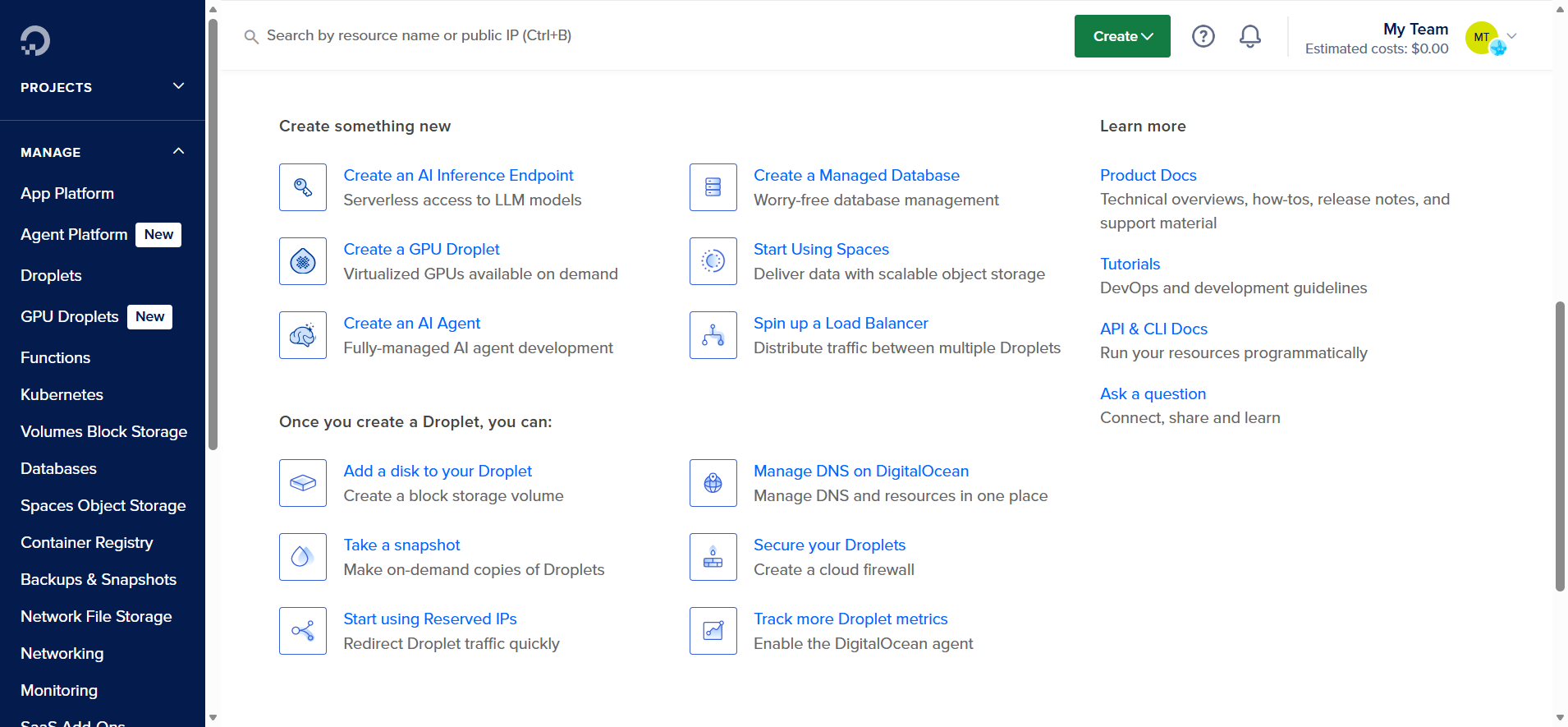This screenshot has width=1568, height=727.
Task: Open Agent Platform in sidebar
Action: [x=74, y=234]
